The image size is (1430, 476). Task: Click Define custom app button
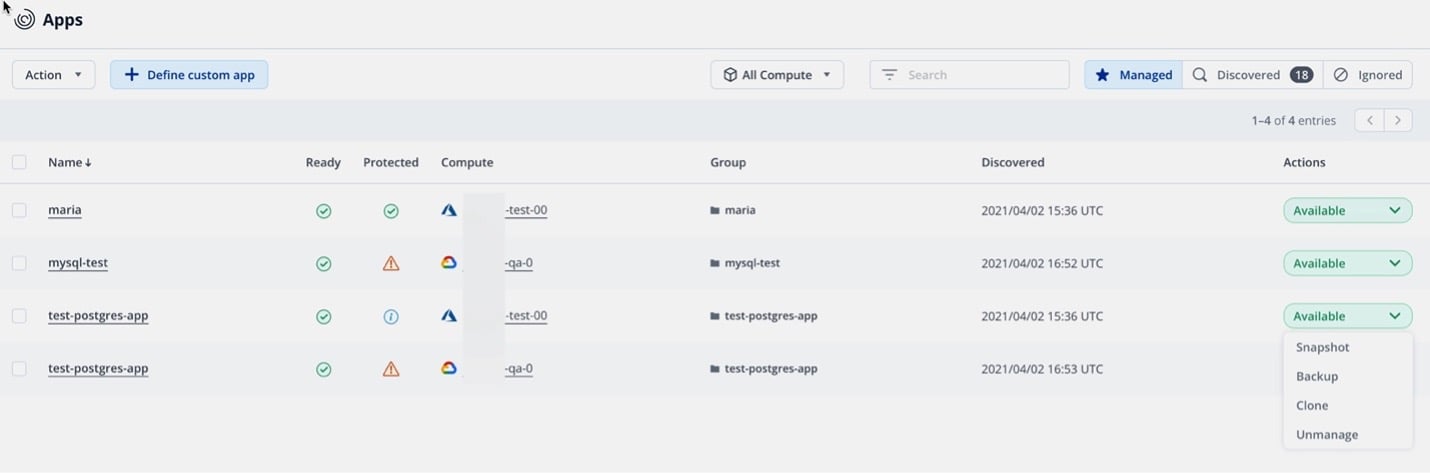[189, 75]
